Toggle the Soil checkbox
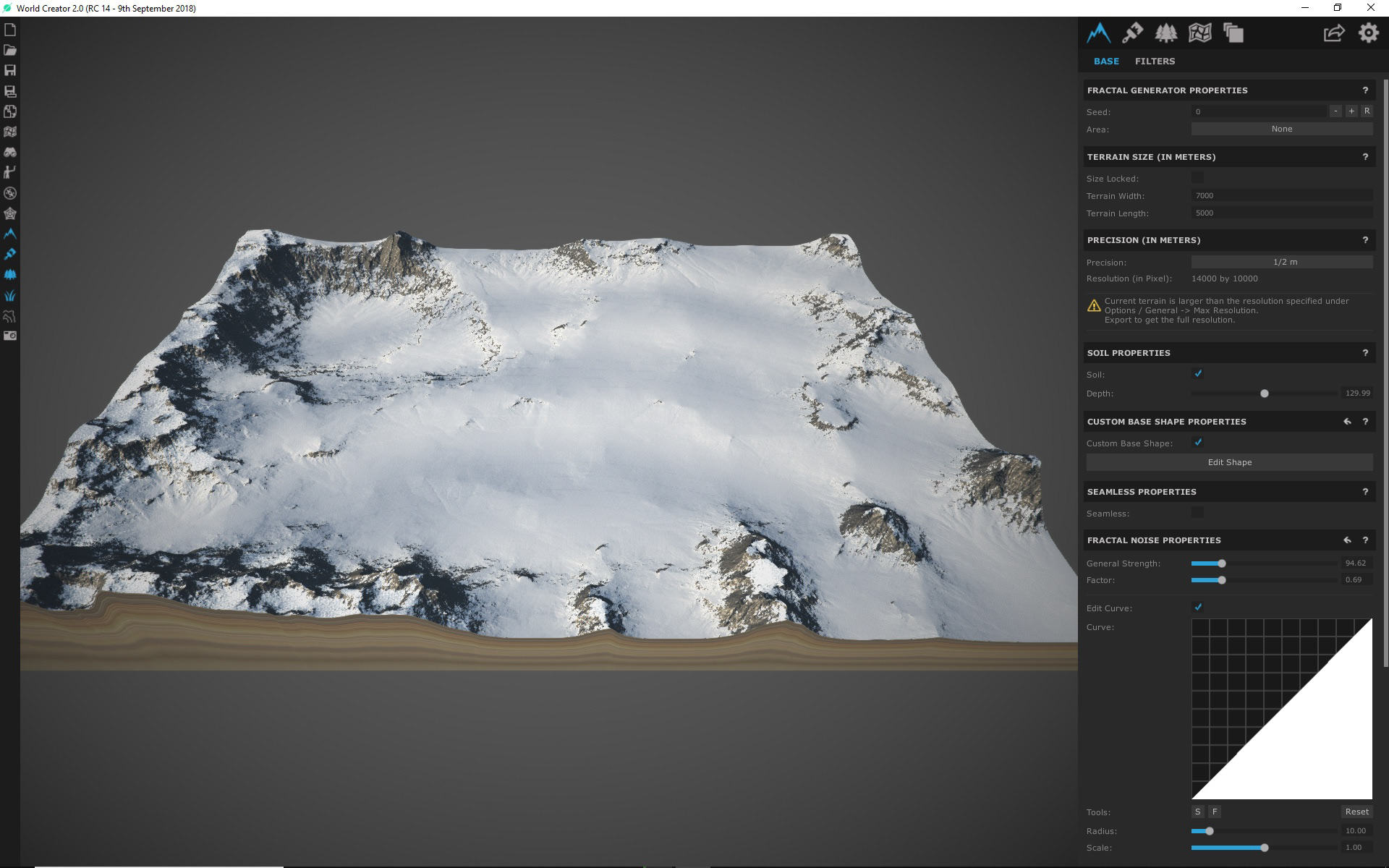 coord(1198,374)
